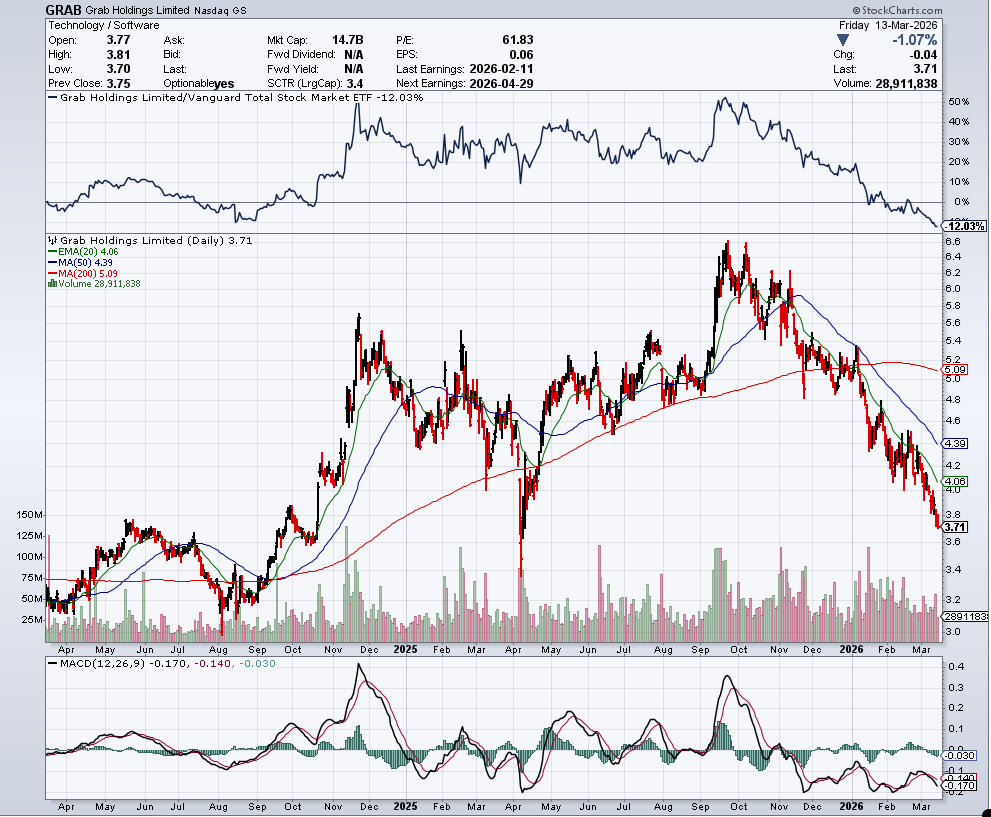
Task: Click the 6.6 label on the price axis
Action: [952, 242]
